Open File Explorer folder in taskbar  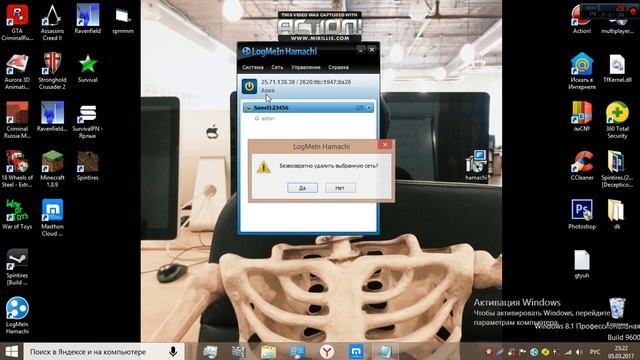[x=269, y=351]
